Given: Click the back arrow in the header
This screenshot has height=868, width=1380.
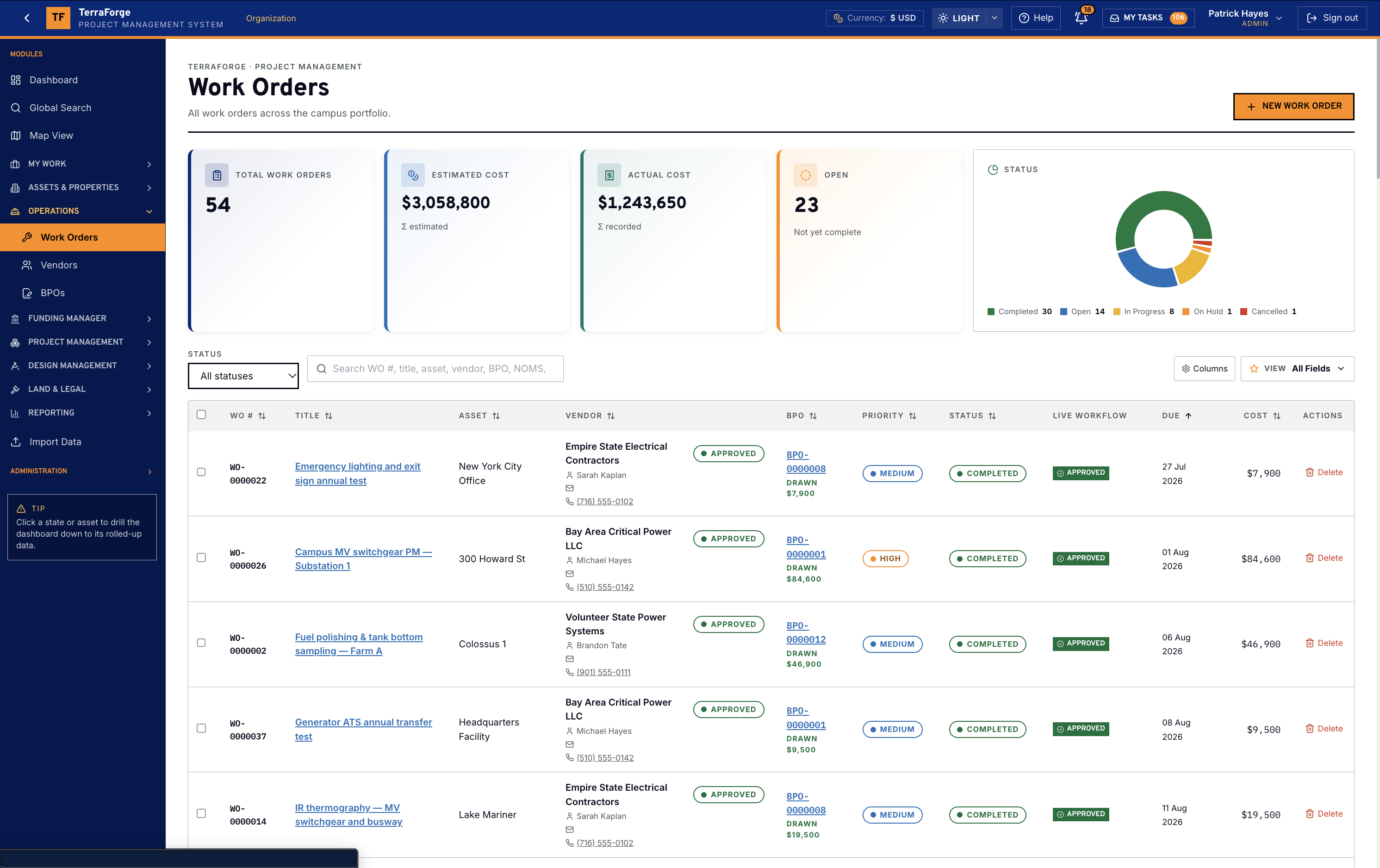Looking at the screenshot, I should coord(27,18).
